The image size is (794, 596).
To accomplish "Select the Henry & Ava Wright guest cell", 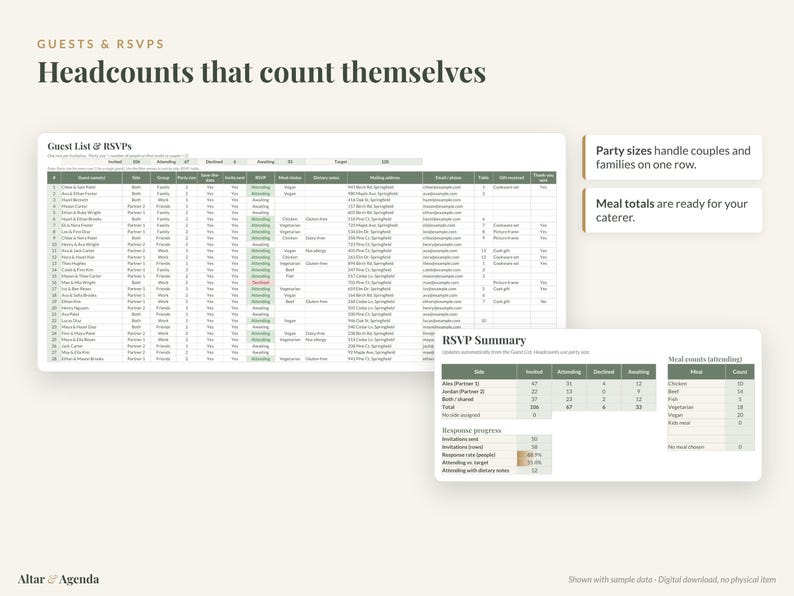I will pos(92,245).
